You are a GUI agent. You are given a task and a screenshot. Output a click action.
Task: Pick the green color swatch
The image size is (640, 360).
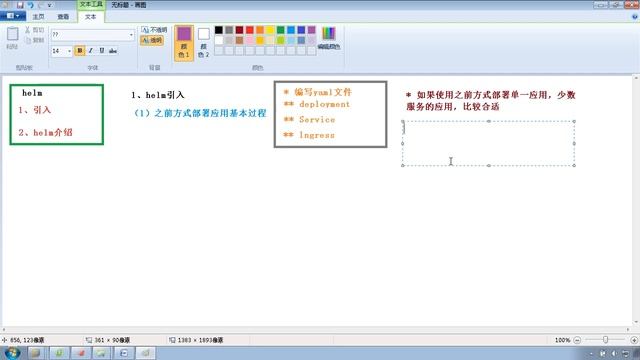pos(280,30)
